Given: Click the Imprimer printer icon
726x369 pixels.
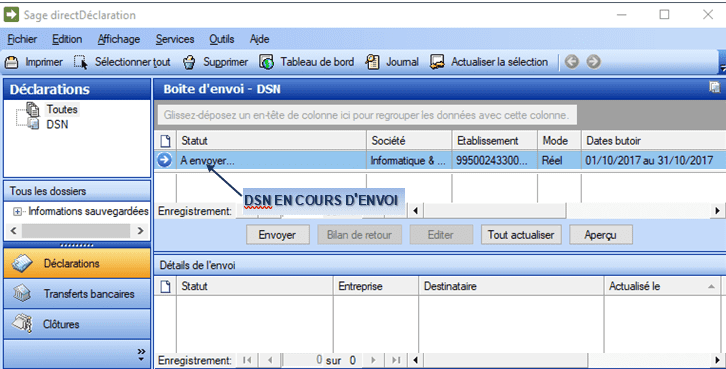Looking at the screenshot, I should (x=11, y=62).
